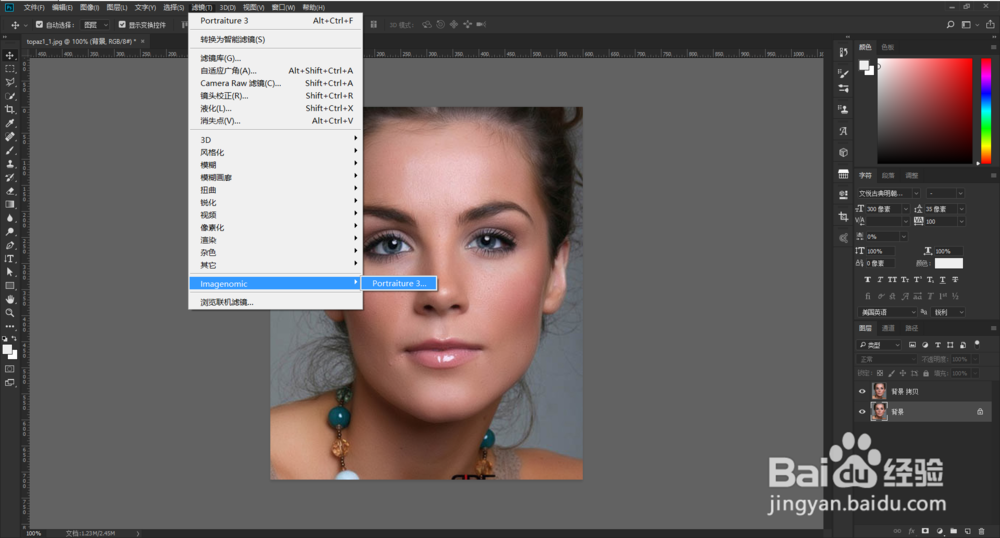Hide the 背景 拷贝 layer
This screenshot has height=538, width=1000.
[862, 391]
